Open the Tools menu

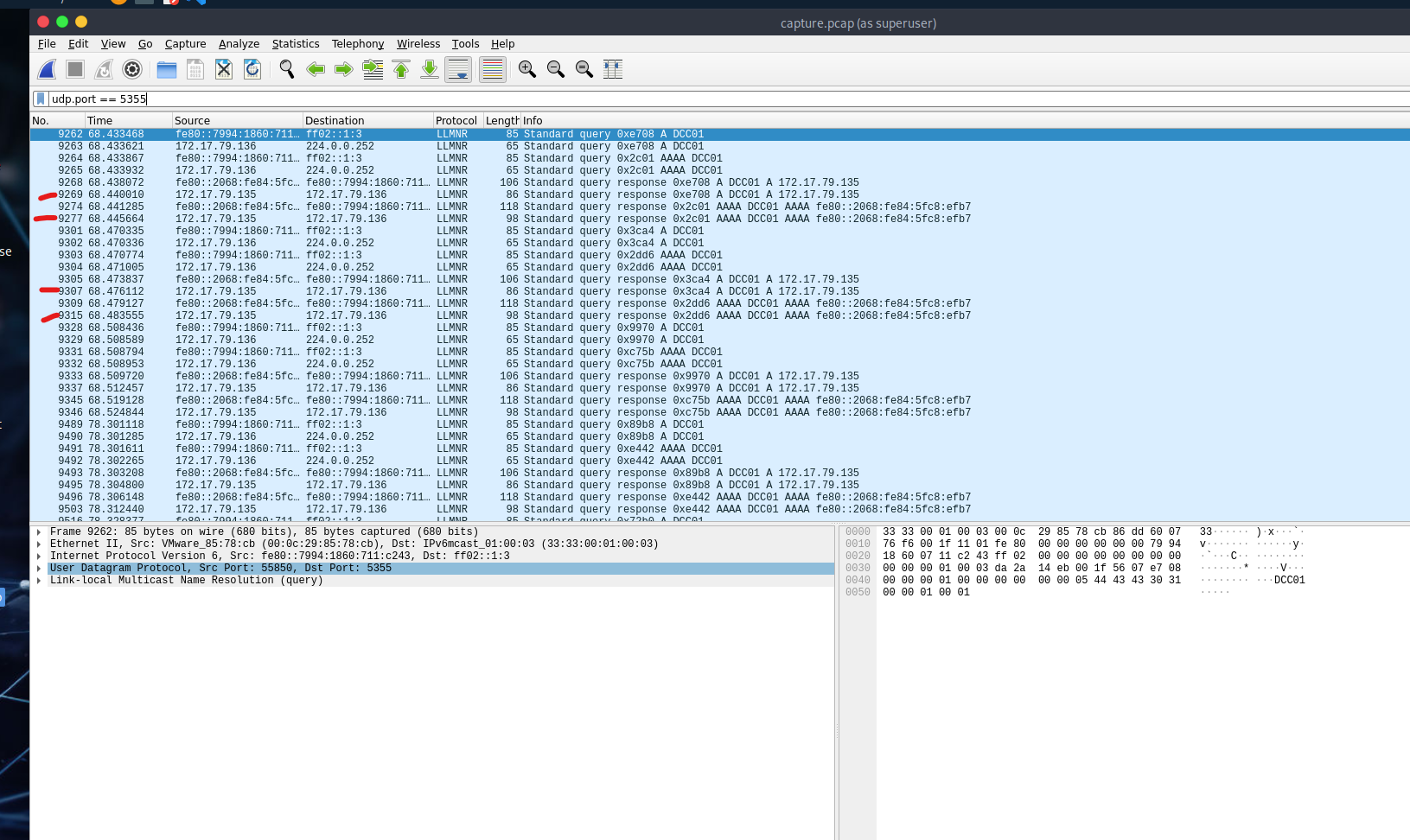click(465, 44)
